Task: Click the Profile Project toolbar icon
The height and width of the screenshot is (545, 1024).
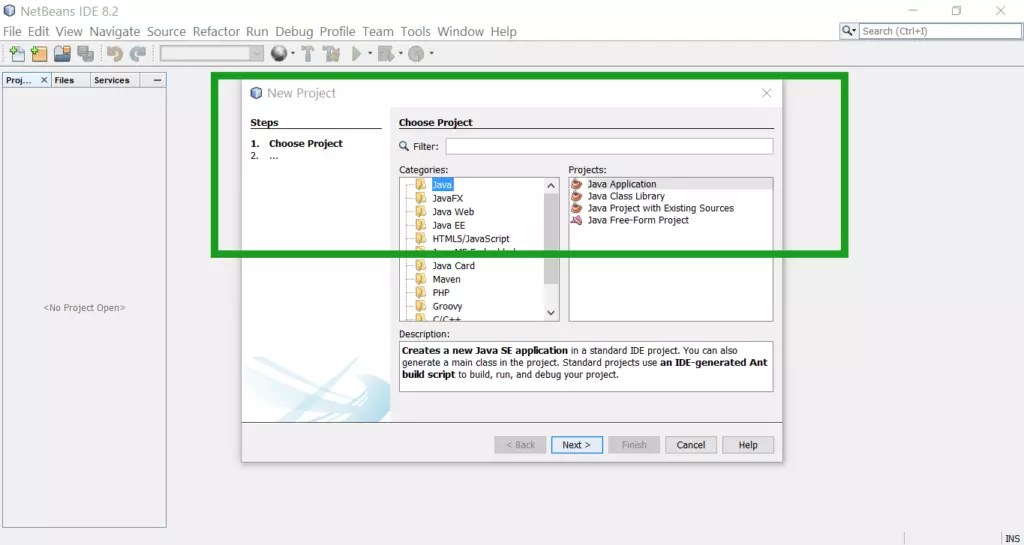Action: coord(416,54)
